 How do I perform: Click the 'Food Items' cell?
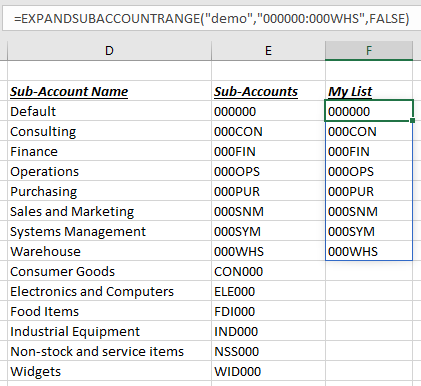[x=109, y=311]
